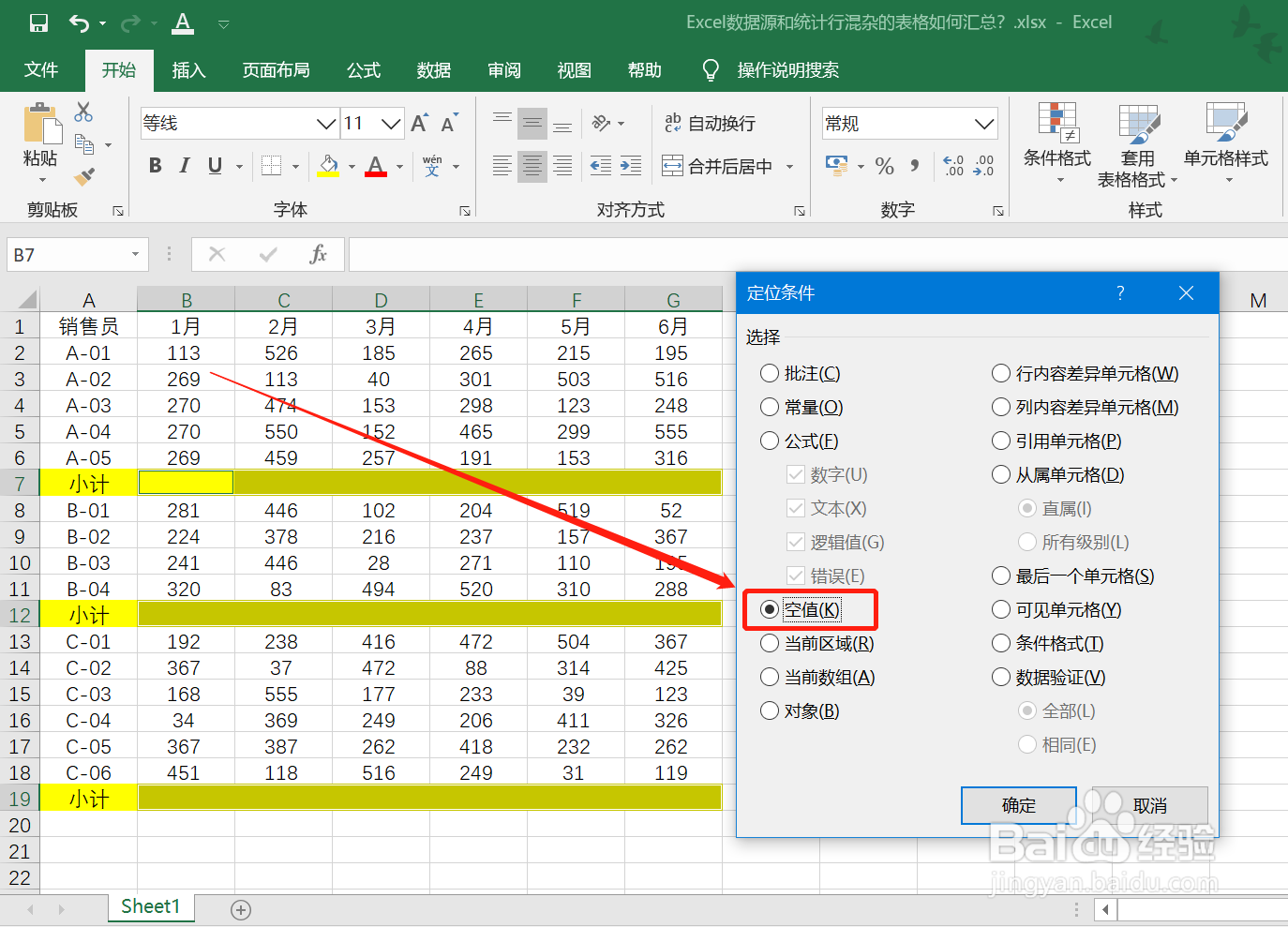Switch to the 公式 ribbon tab
This screenshot has width=1288, height=927.
click(x=363, y=69)
